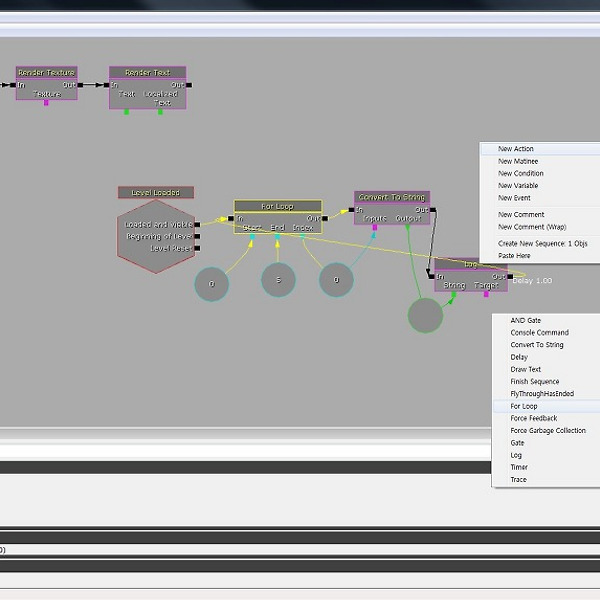Screen dimensions: 600x600
Task: Click the Texture variable connector on Render Texture
Action: click(46, 103)
